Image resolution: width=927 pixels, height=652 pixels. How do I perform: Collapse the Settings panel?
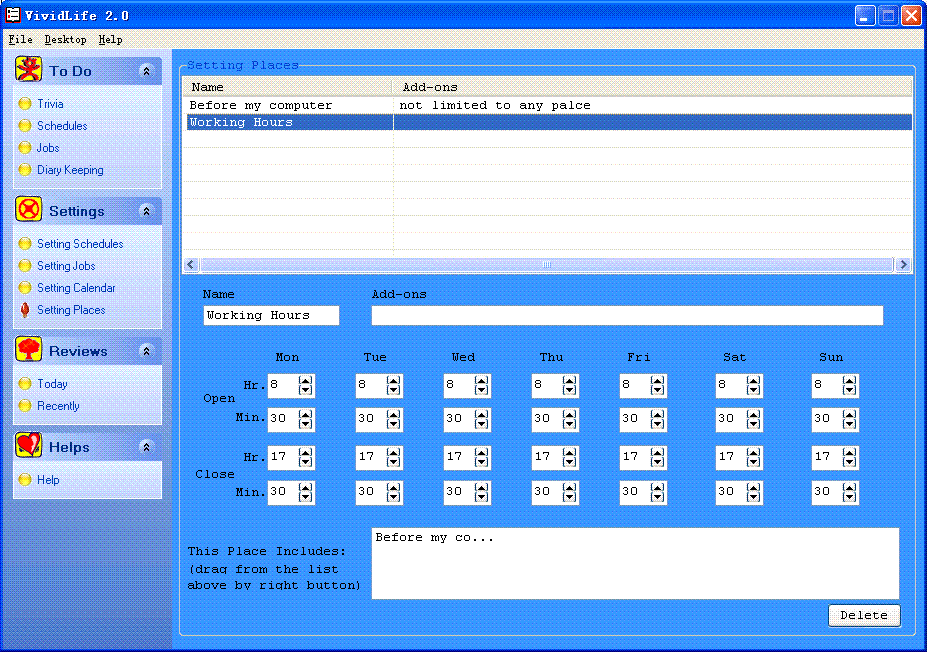click(146, 211)
